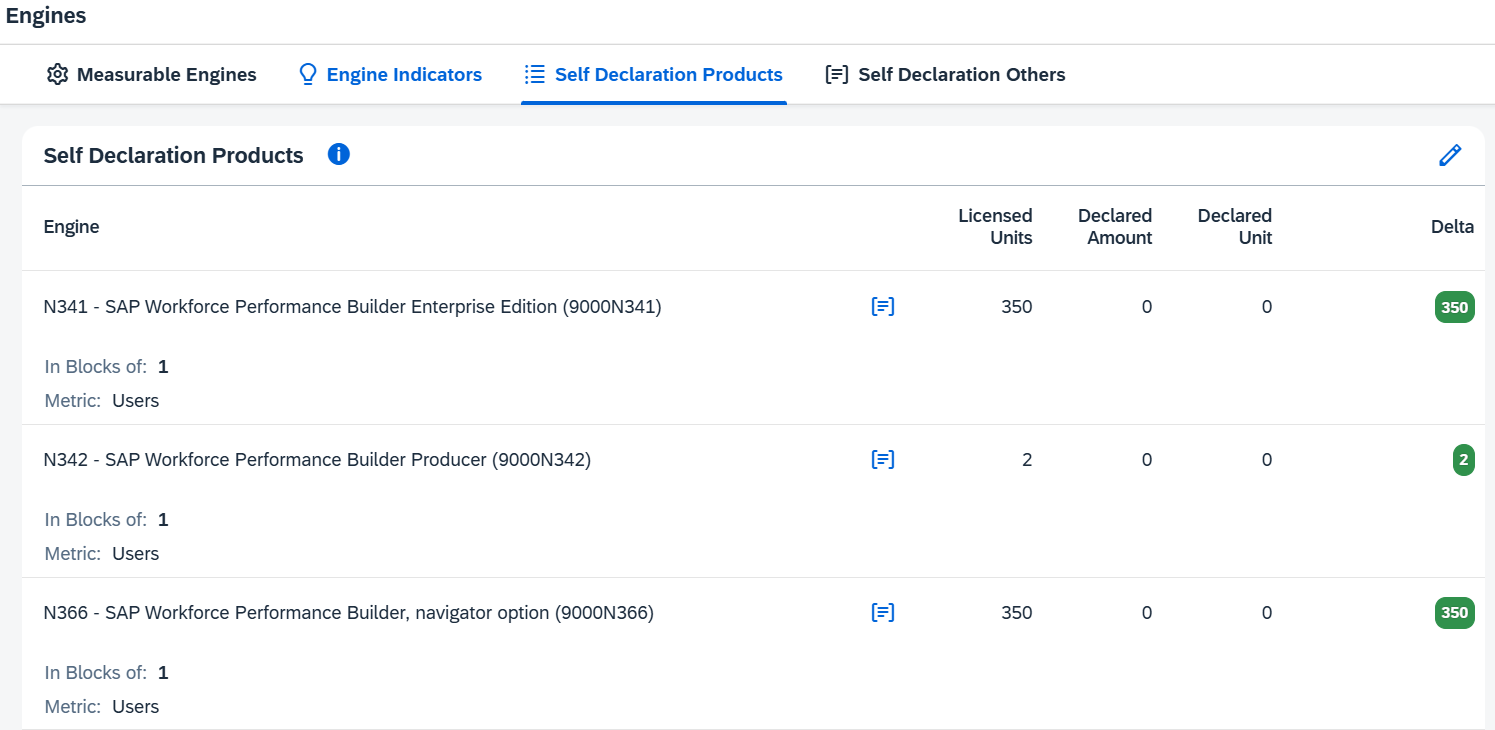Open the note icon for N341 engine
The width and height of the screenshot is (1495, 730).
pos(883,307)
